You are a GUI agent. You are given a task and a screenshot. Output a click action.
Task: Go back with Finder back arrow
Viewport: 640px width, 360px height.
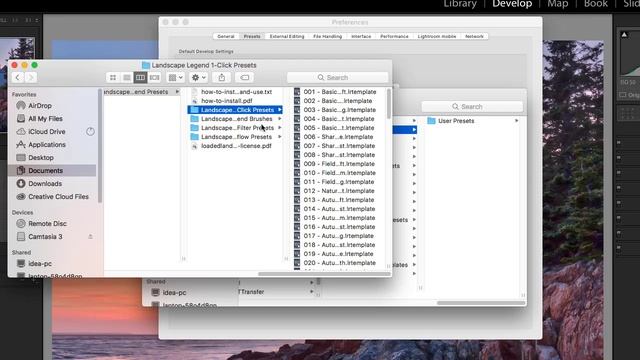pyautogui.click(x=18, y=77)
